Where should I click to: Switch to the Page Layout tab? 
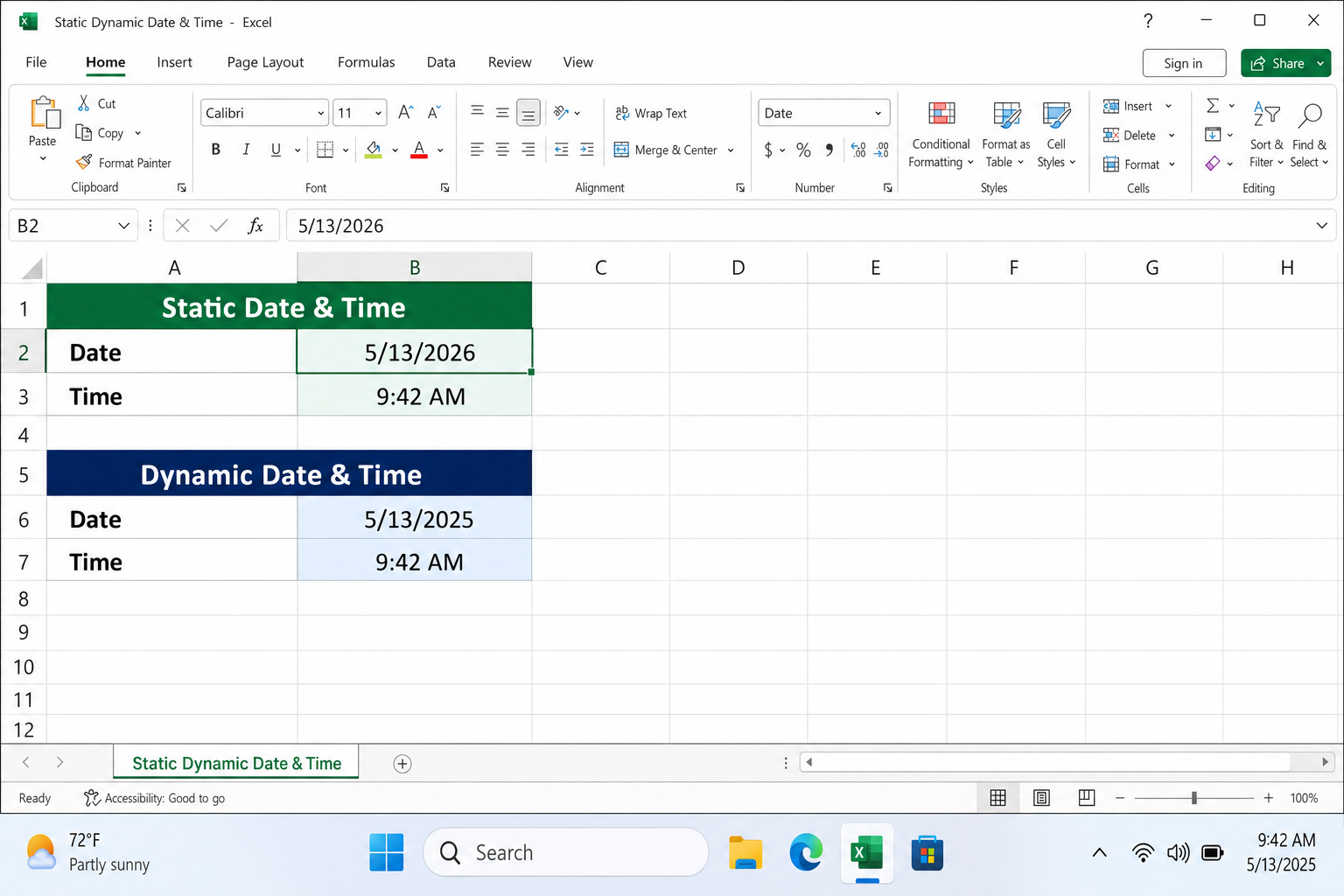coord(265,62)
